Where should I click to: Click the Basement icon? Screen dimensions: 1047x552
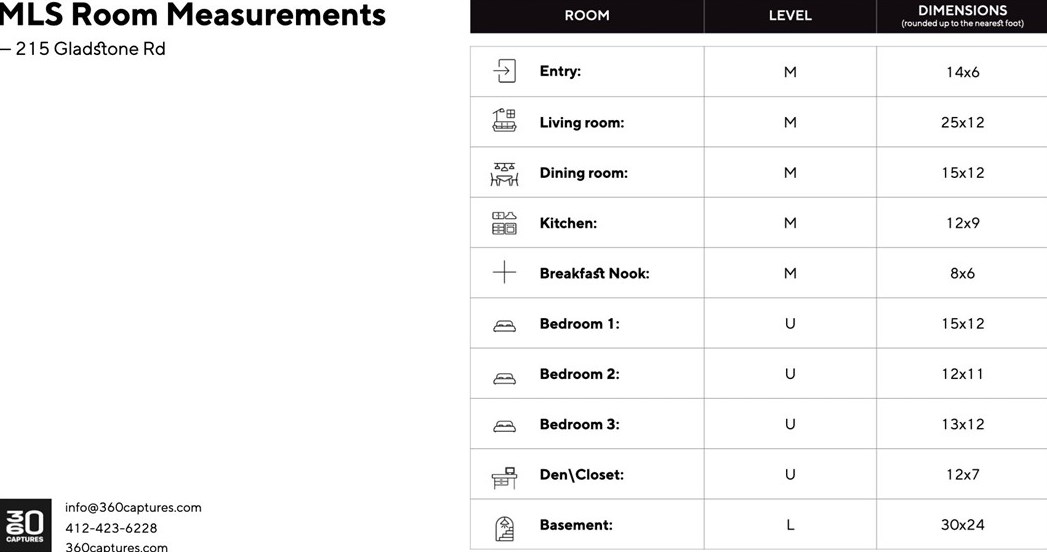(x=505, y=528)
